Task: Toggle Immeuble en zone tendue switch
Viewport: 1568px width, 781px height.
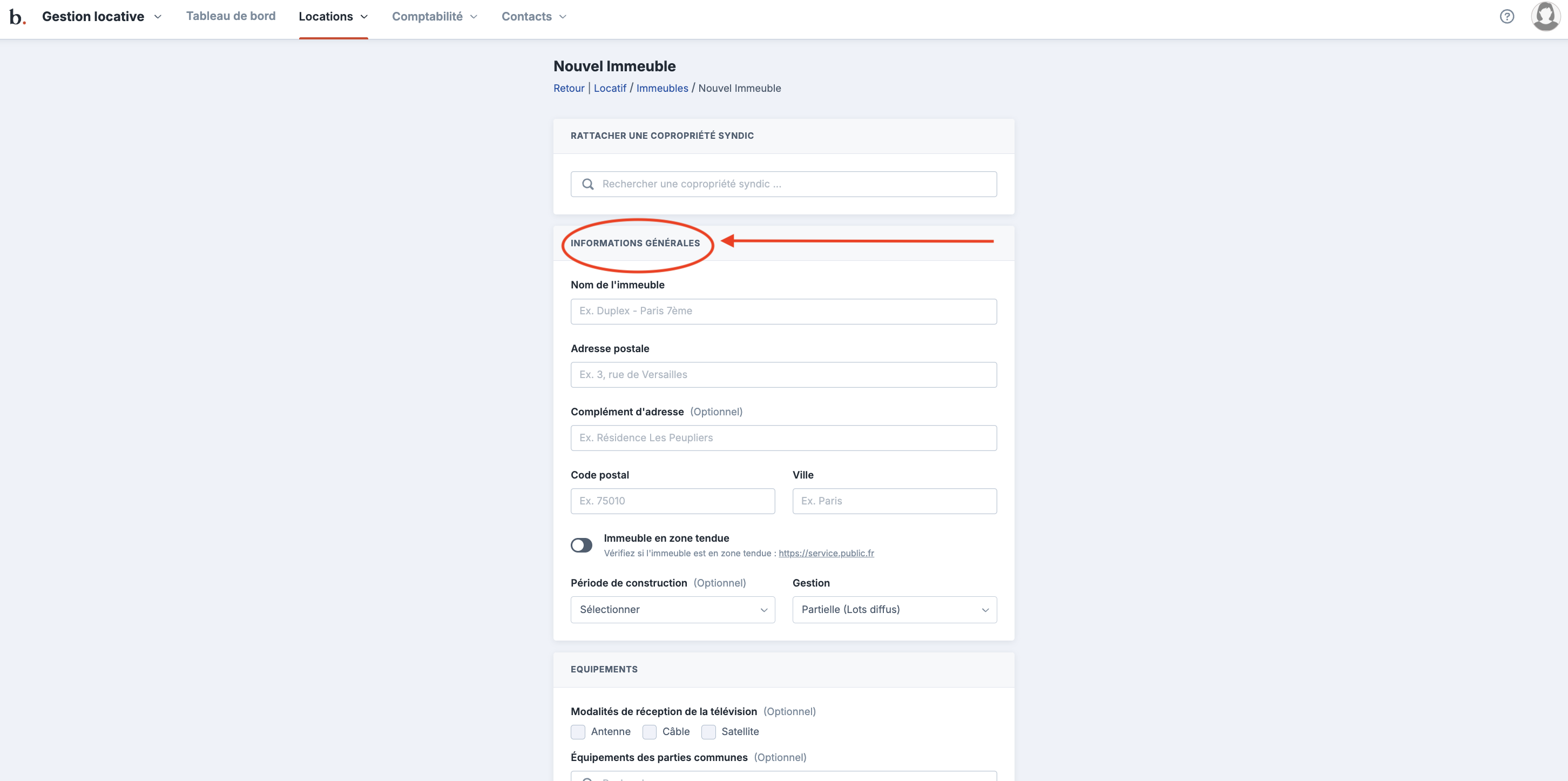Action: point(582,546)
